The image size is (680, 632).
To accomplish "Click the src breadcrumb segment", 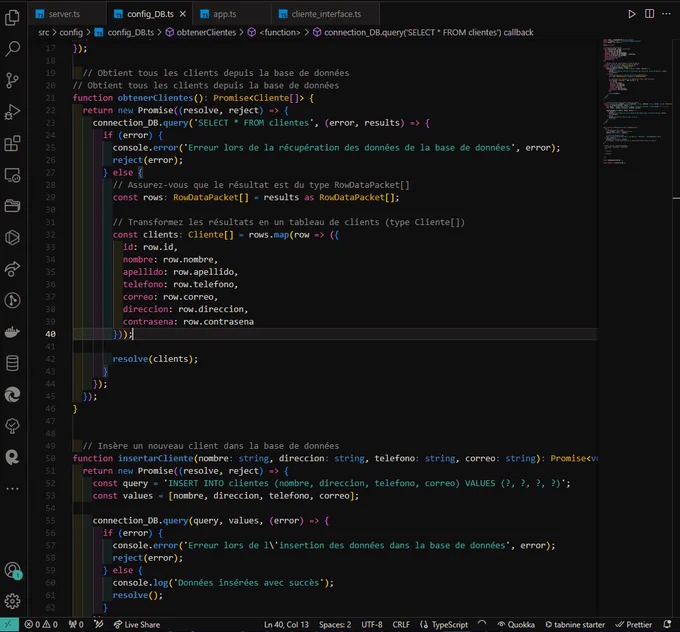I will click(x=43, y=33).
